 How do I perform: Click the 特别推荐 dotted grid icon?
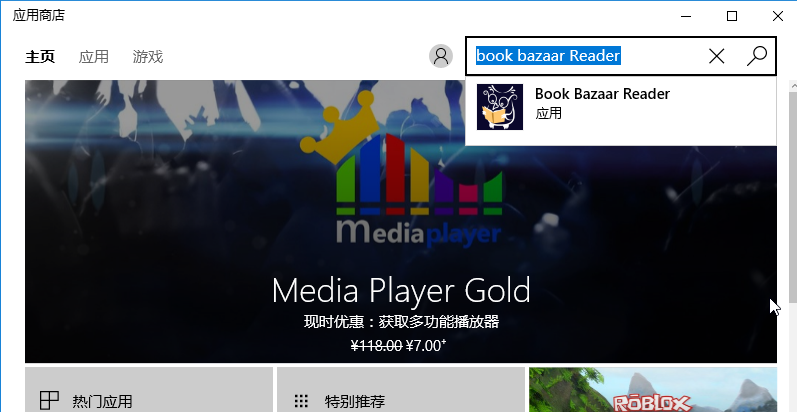click(301, 401)
